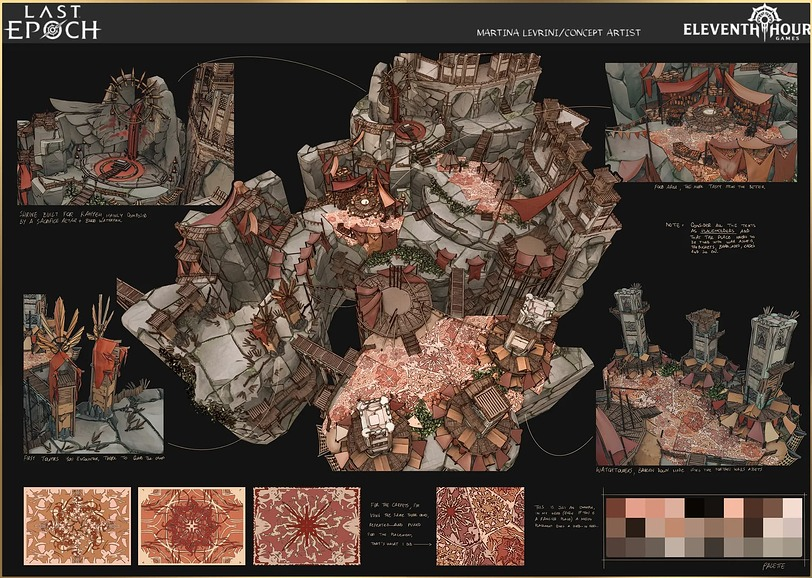Click the Last Epoch logo
This screenshot has height=578, width=812.
click(53, 23)
